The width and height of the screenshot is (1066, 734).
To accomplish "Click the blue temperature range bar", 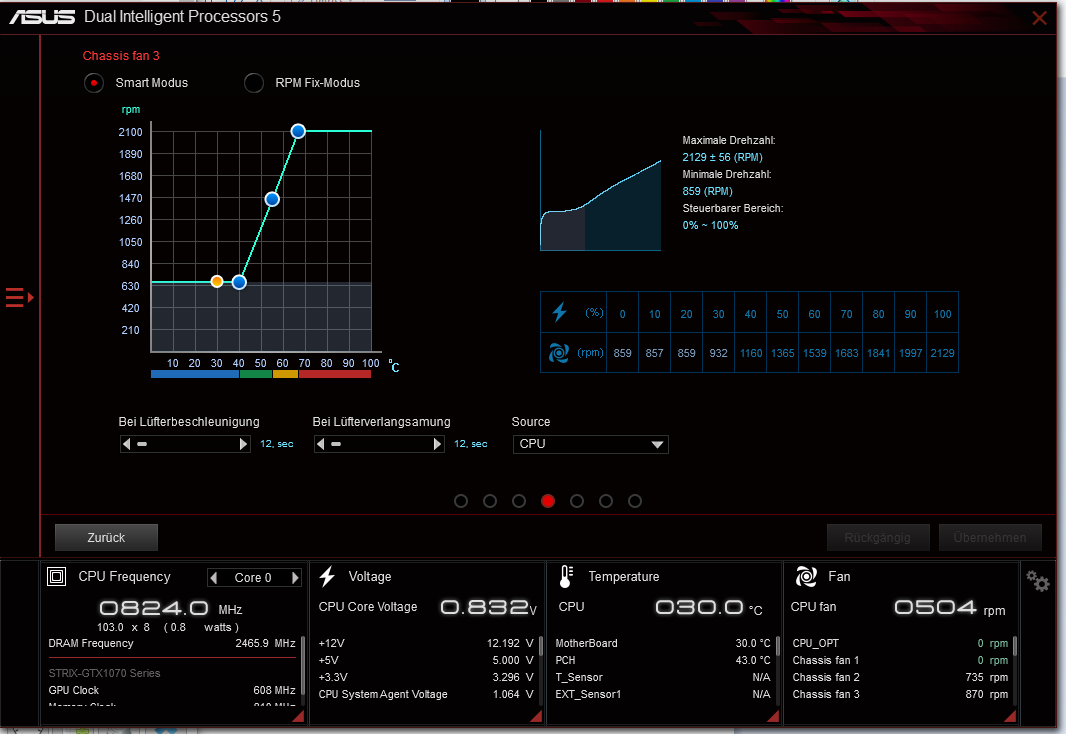I will coord(195,374).
